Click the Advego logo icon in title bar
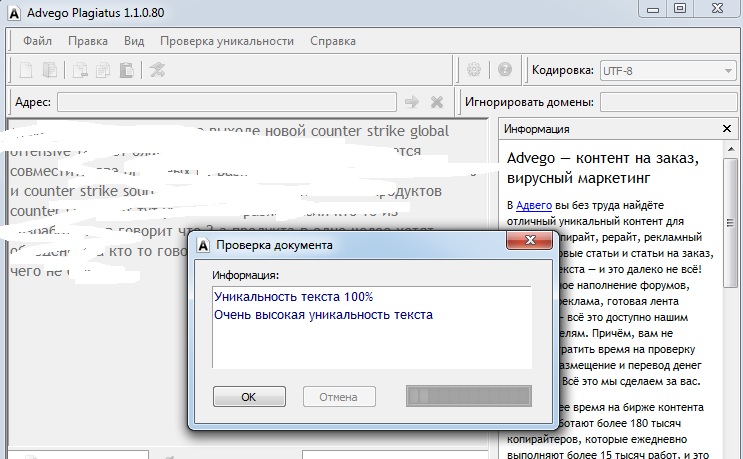743x459 pixels. (x=14, y=13)
